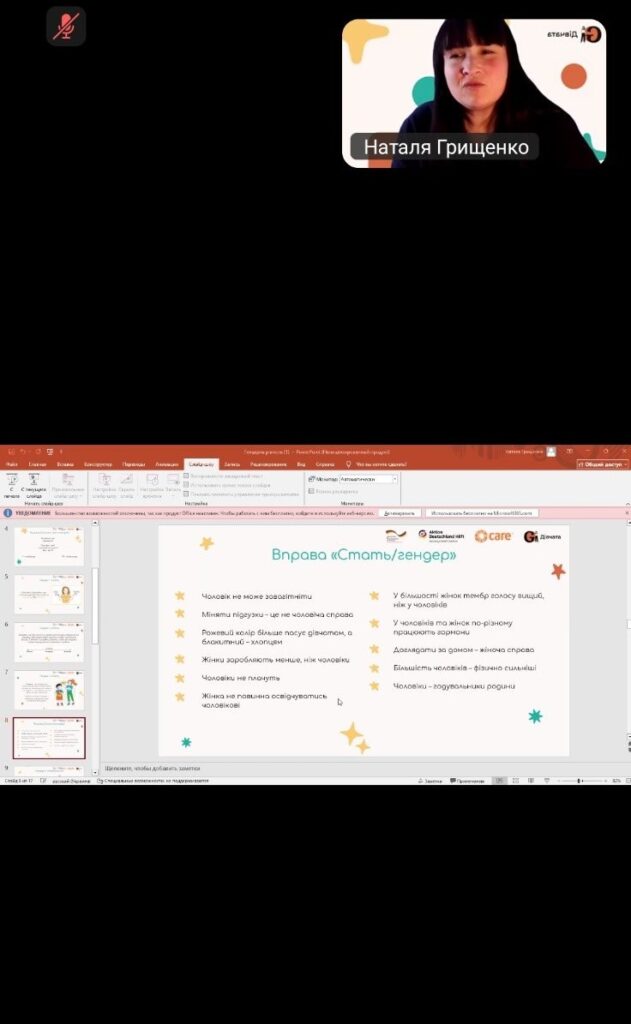Open the Notes pane from status bar
This screenshot has width=631, height=1024.
pos(432,780)
